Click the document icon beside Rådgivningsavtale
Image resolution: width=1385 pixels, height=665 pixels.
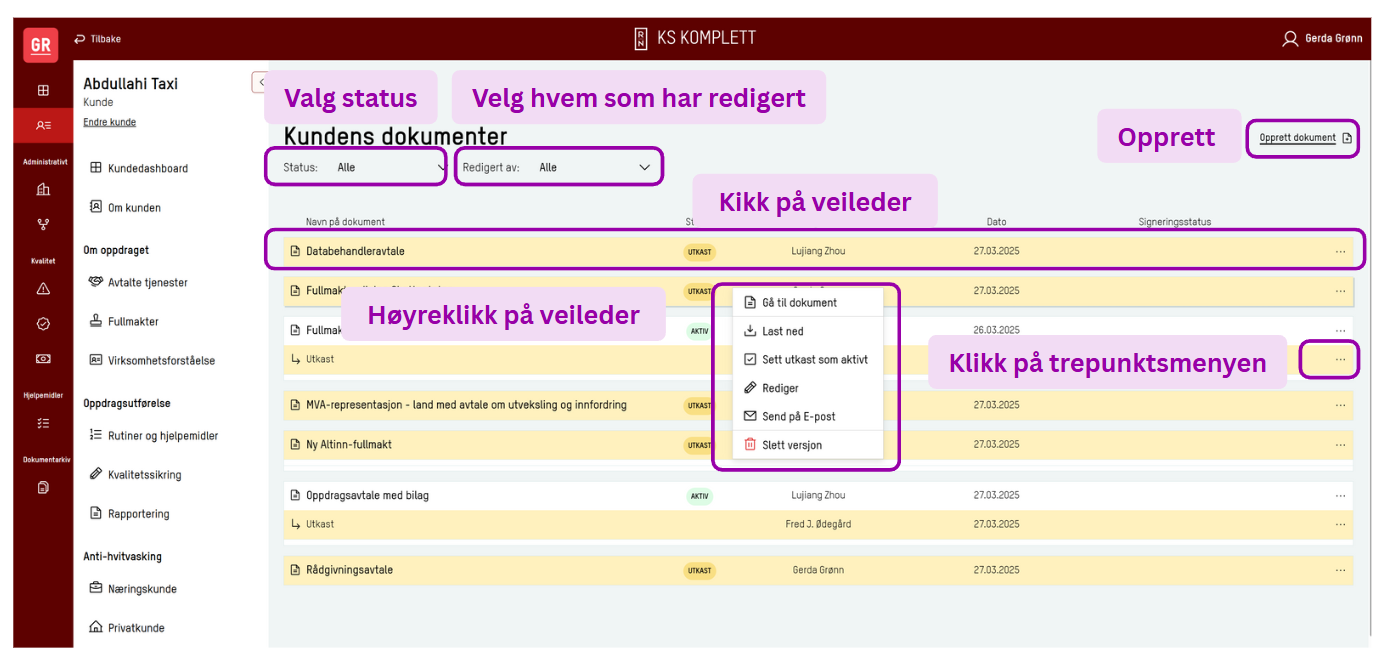click(295, 570)
